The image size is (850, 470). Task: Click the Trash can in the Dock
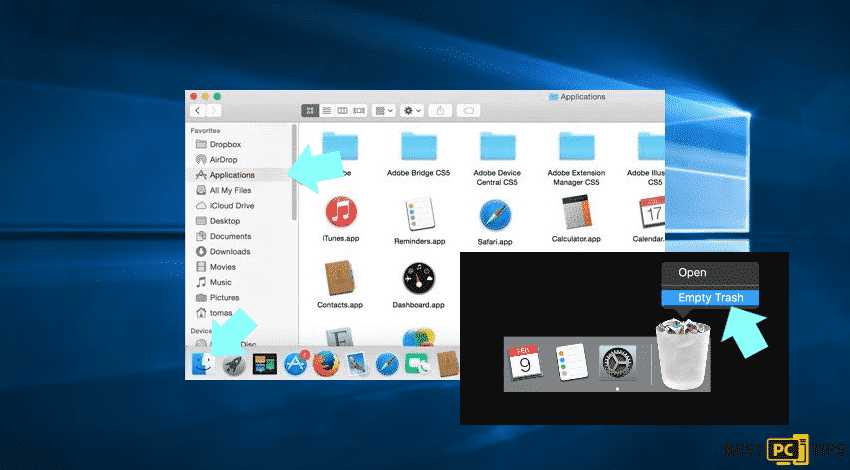683,354
